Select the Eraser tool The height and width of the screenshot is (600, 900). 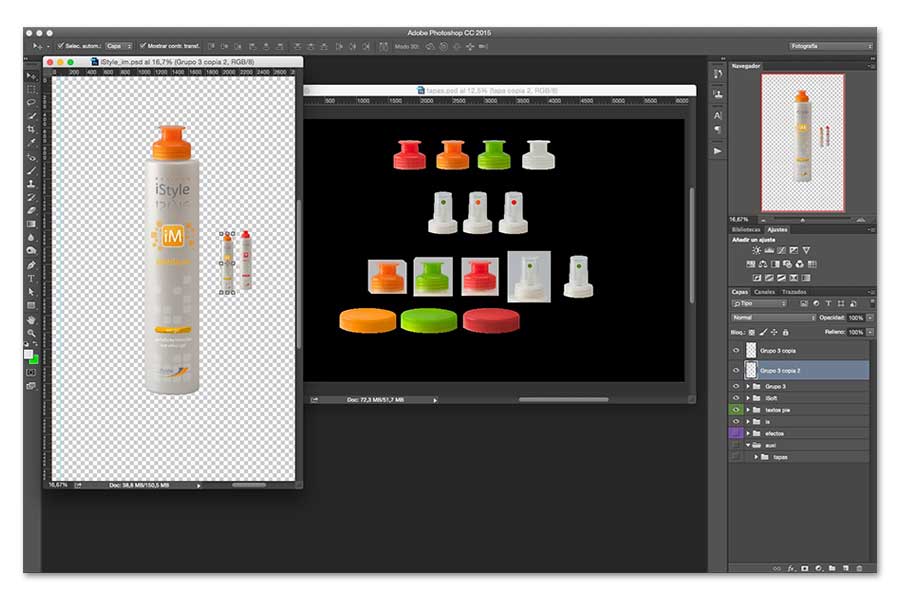(x=31, y=210)
